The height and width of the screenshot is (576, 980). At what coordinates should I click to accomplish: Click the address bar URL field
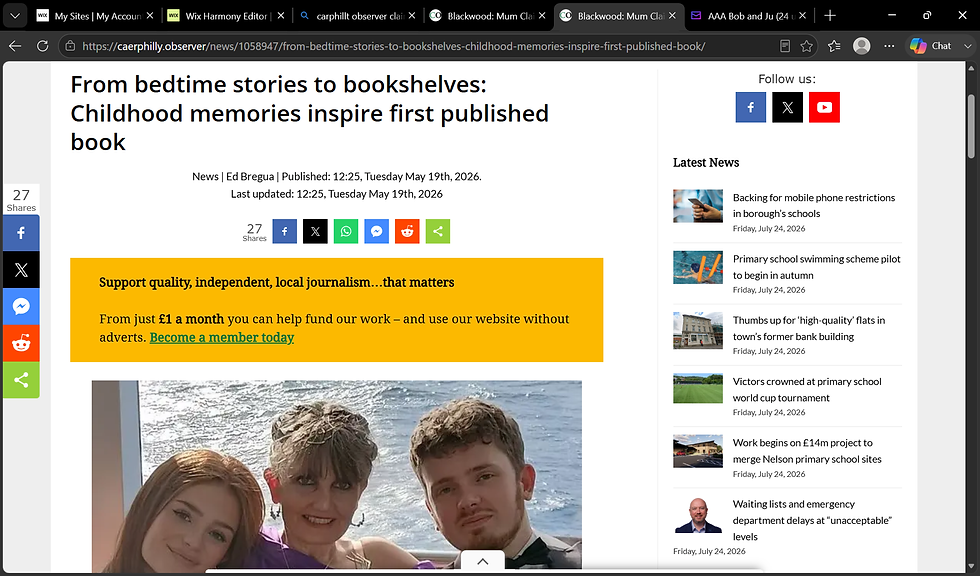point(394,46)
